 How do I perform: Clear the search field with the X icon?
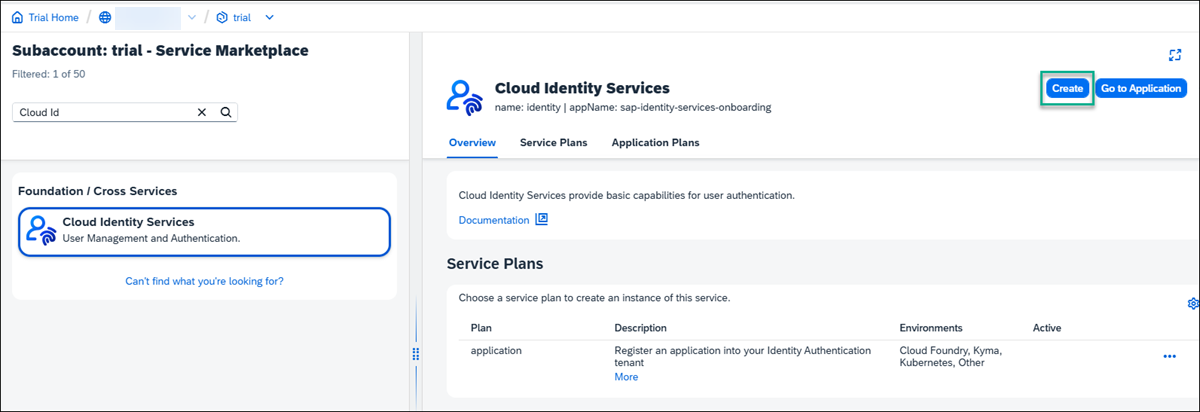(x=202, y=112)
